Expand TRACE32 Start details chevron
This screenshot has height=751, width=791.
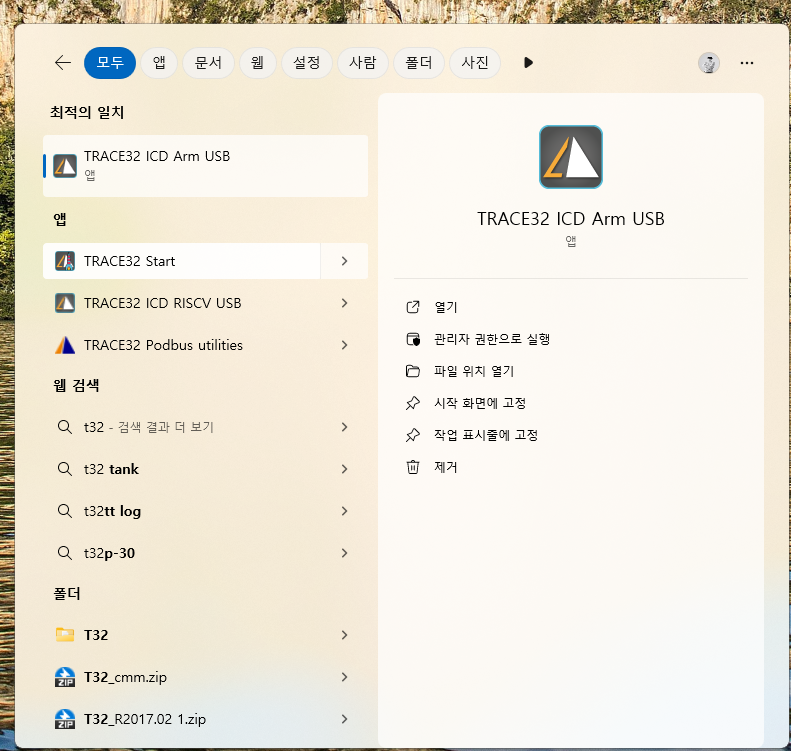[344, 261]
